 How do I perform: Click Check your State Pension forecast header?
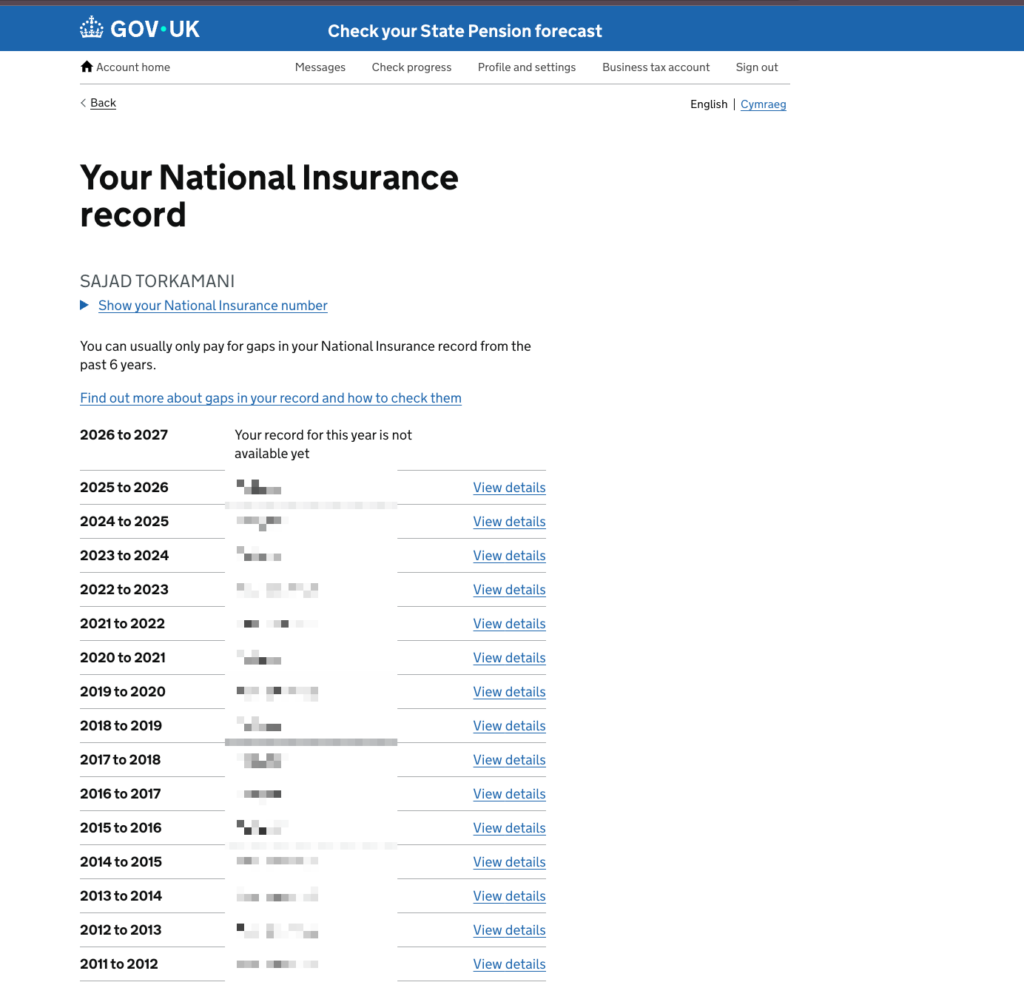(464, 31)
